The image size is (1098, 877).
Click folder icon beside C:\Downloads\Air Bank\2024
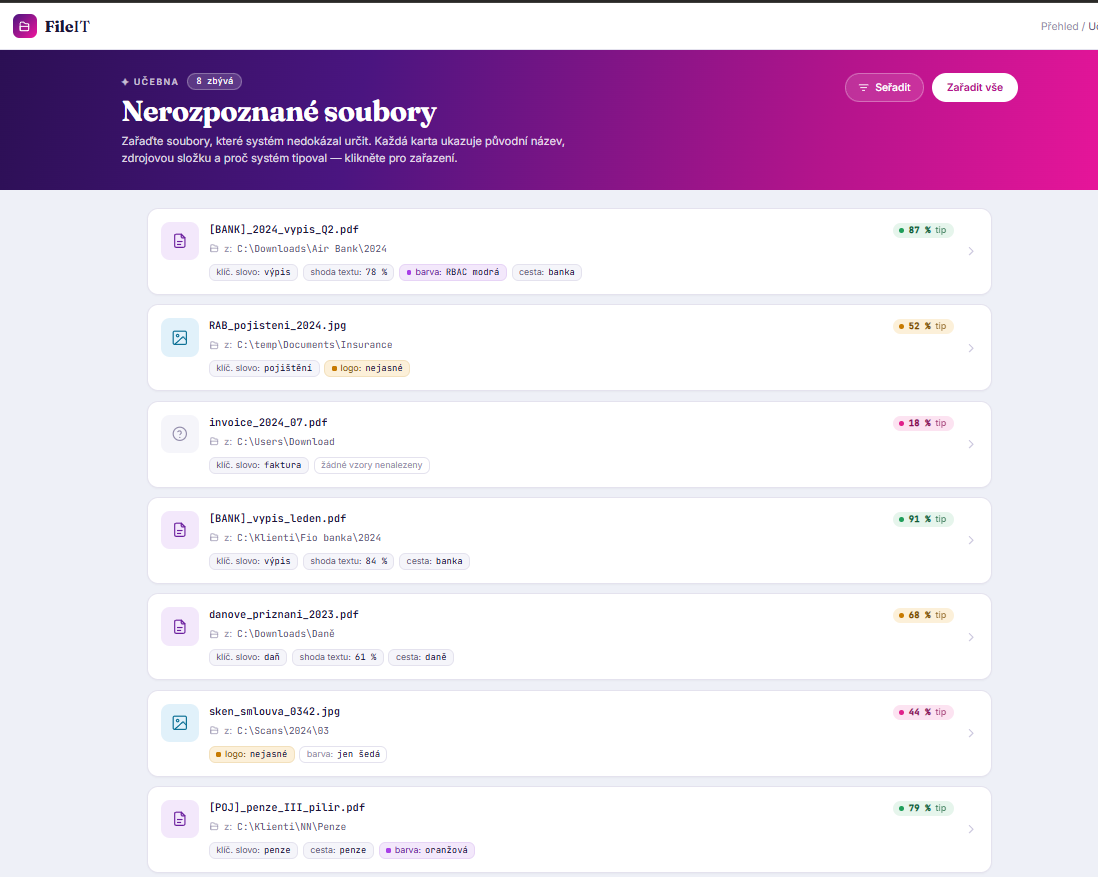[214, 249]
